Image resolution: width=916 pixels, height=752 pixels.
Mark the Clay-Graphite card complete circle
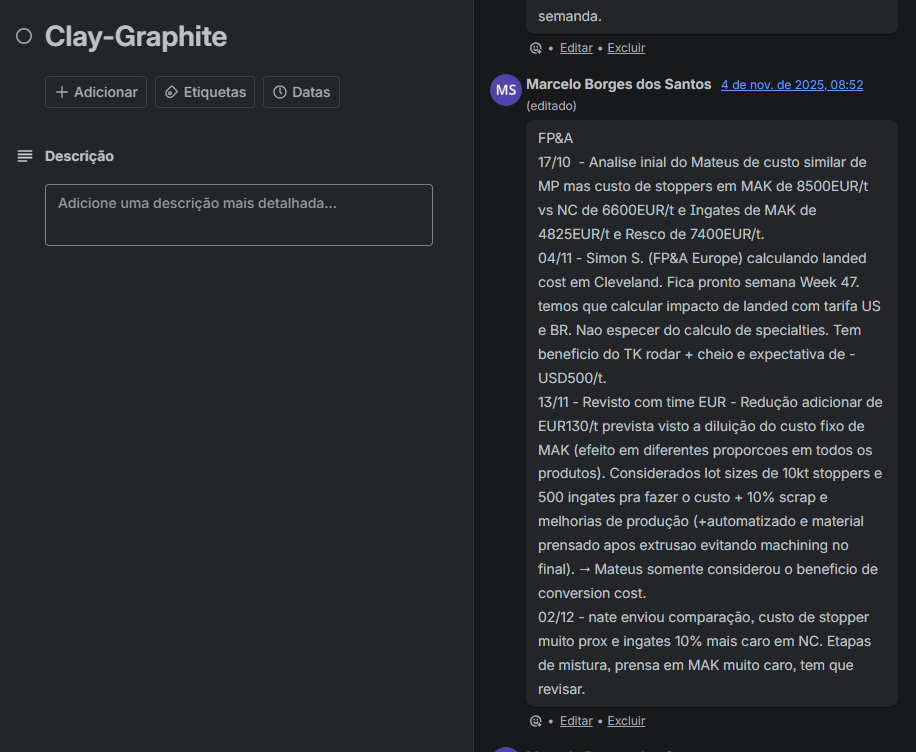tap(24, 36)
